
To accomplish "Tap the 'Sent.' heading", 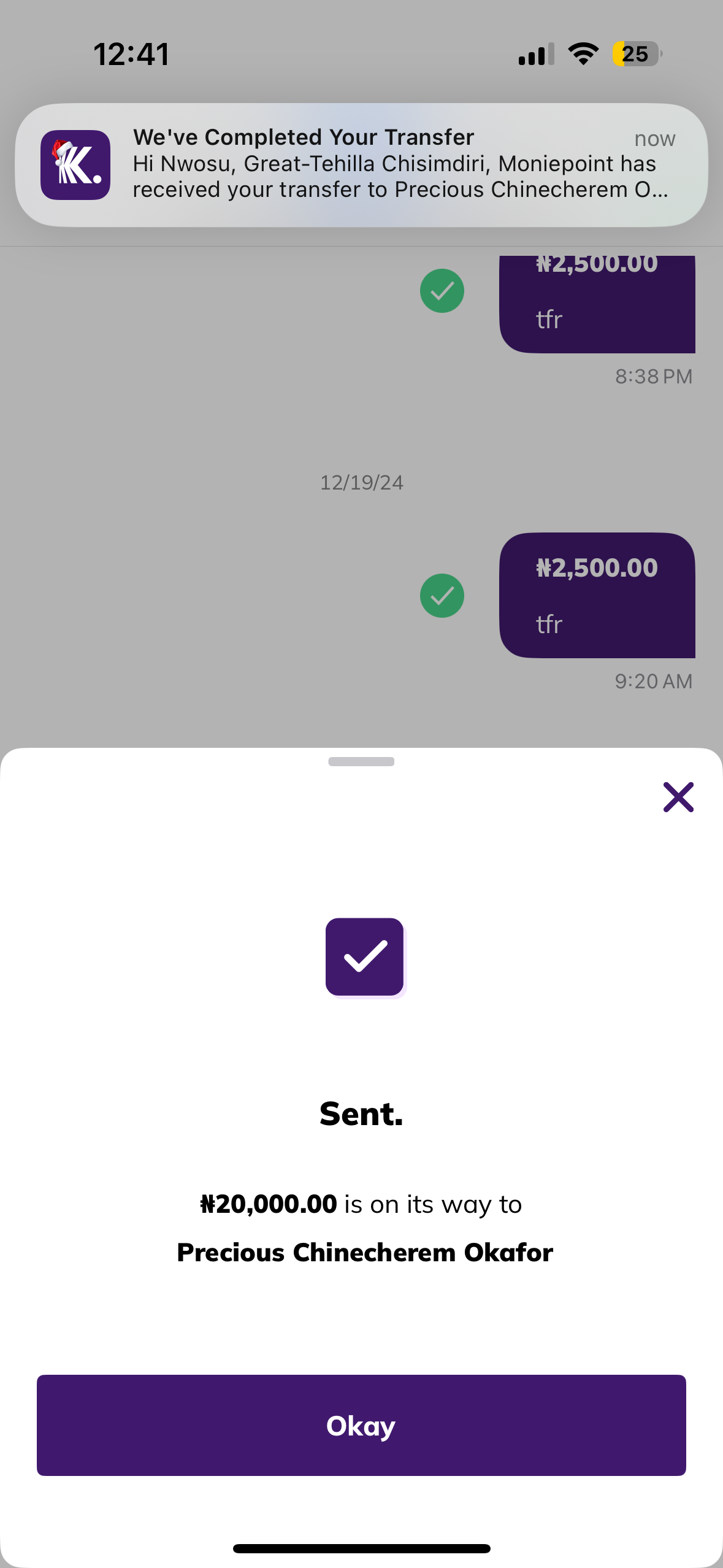I will coord(361,1114).
